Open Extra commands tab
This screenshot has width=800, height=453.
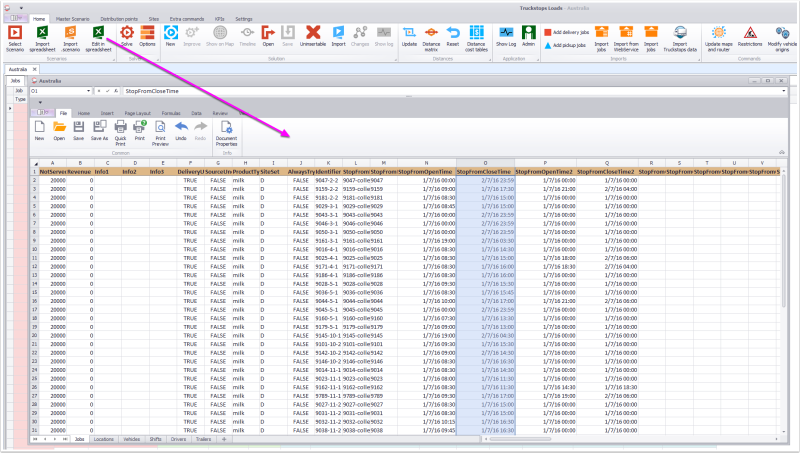click(x=187, y=19)
